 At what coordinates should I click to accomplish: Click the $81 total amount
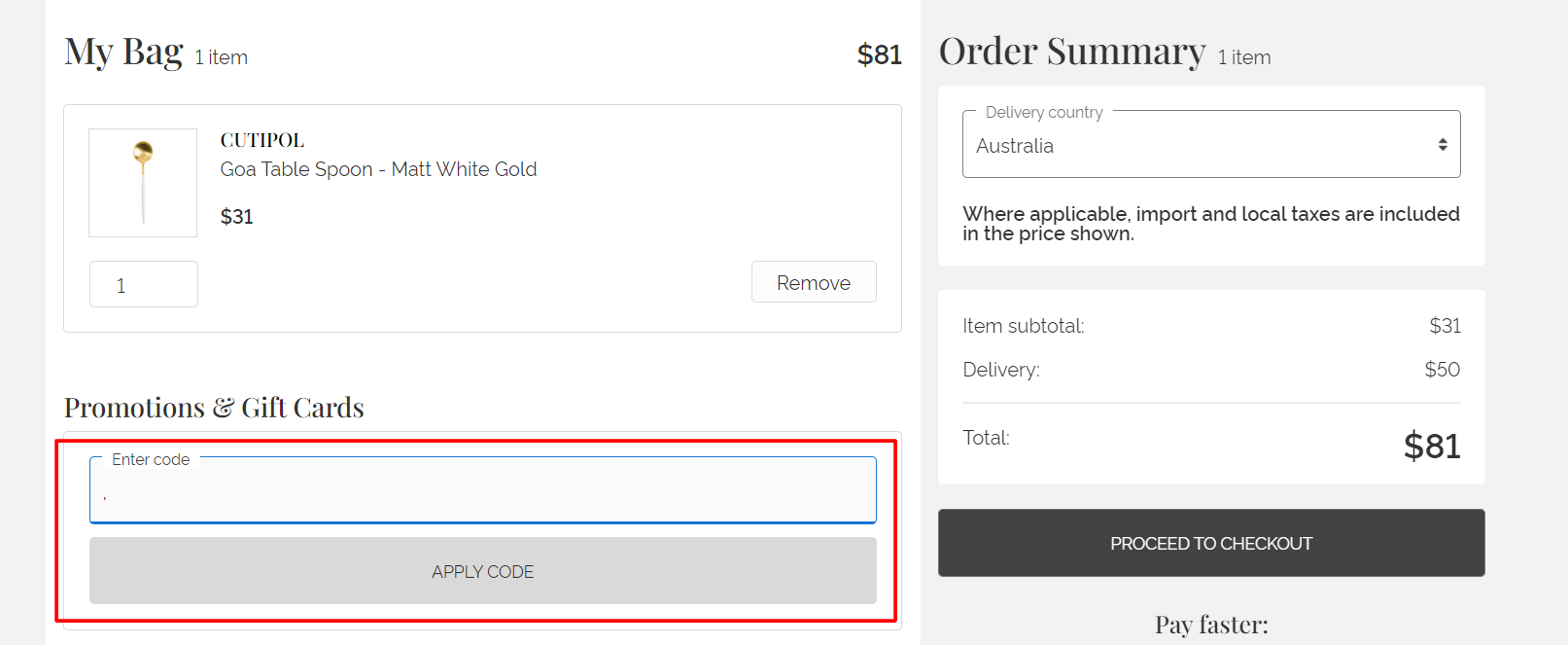pyautogui.click(x=1431, y=446)
